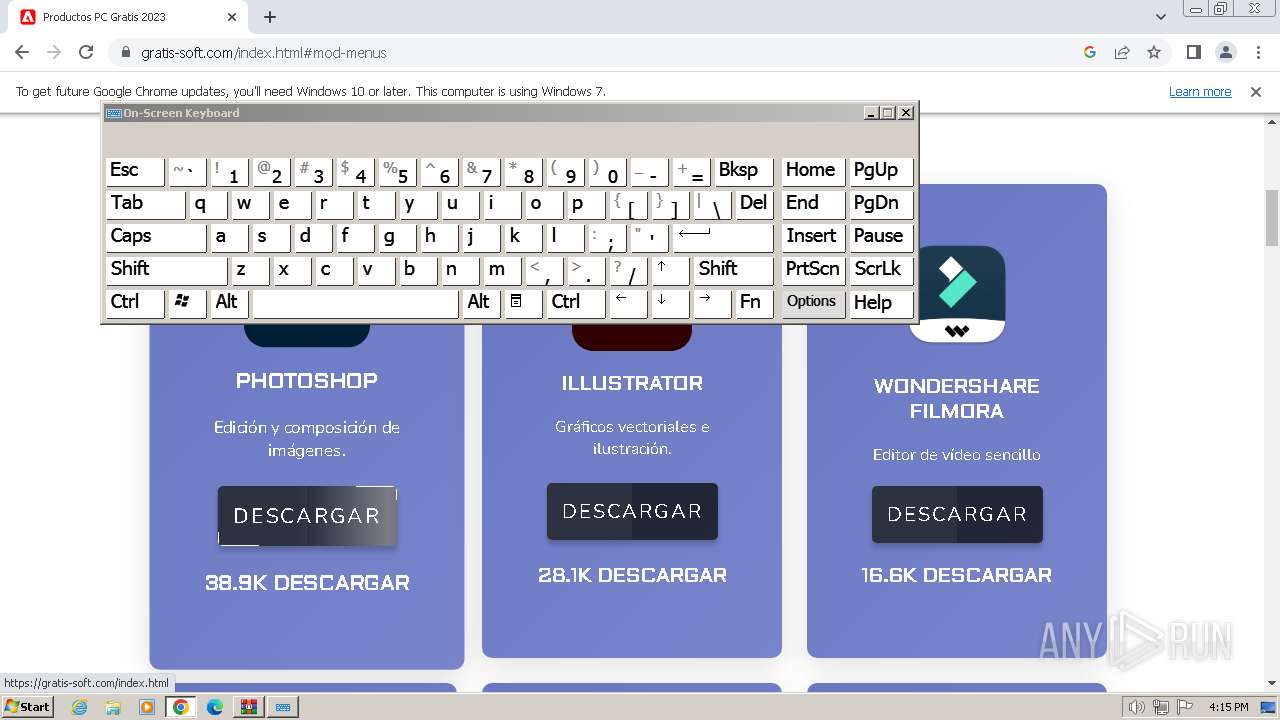Click the Del key on keyboard

[x=755, y=204]
